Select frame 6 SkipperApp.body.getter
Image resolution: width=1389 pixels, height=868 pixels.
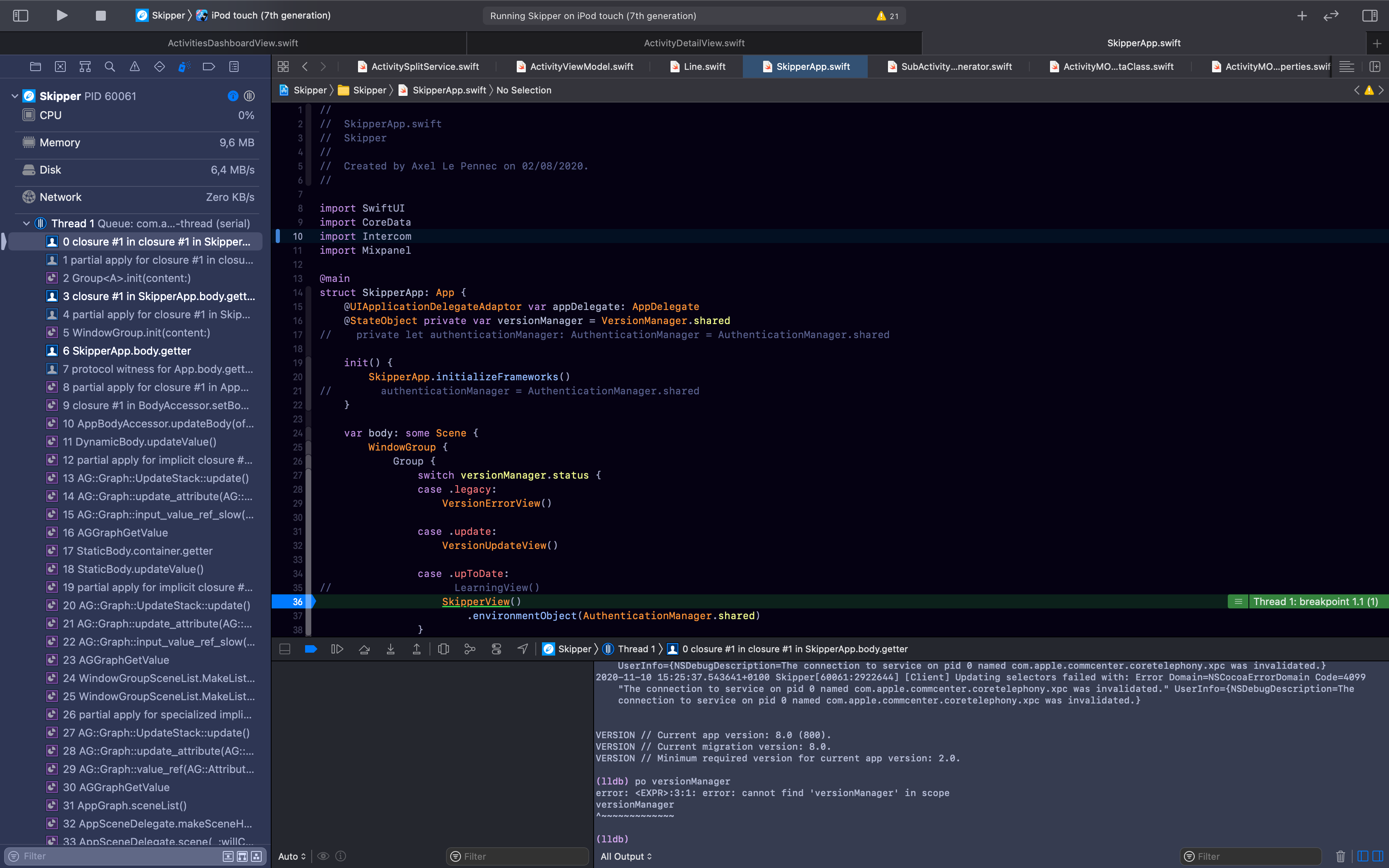[x=136, y=351]
